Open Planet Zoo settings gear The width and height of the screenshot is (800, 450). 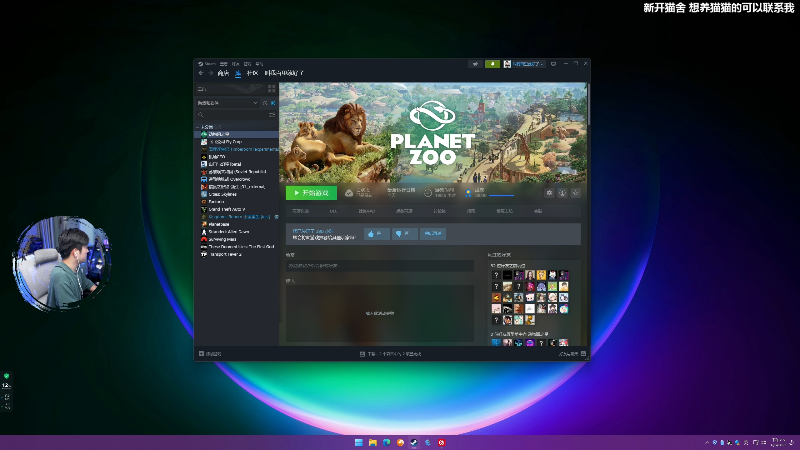click(549, 193)
